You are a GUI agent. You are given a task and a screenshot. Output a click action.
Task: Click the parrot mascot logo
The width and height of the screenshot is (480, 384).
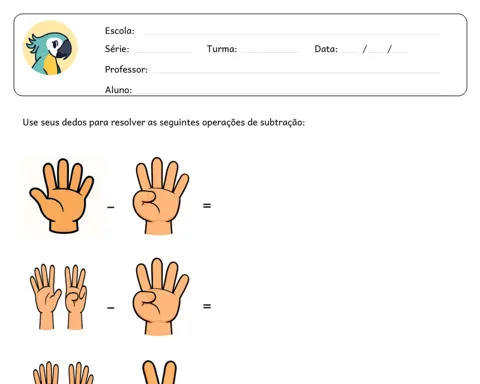coord(50,48)
